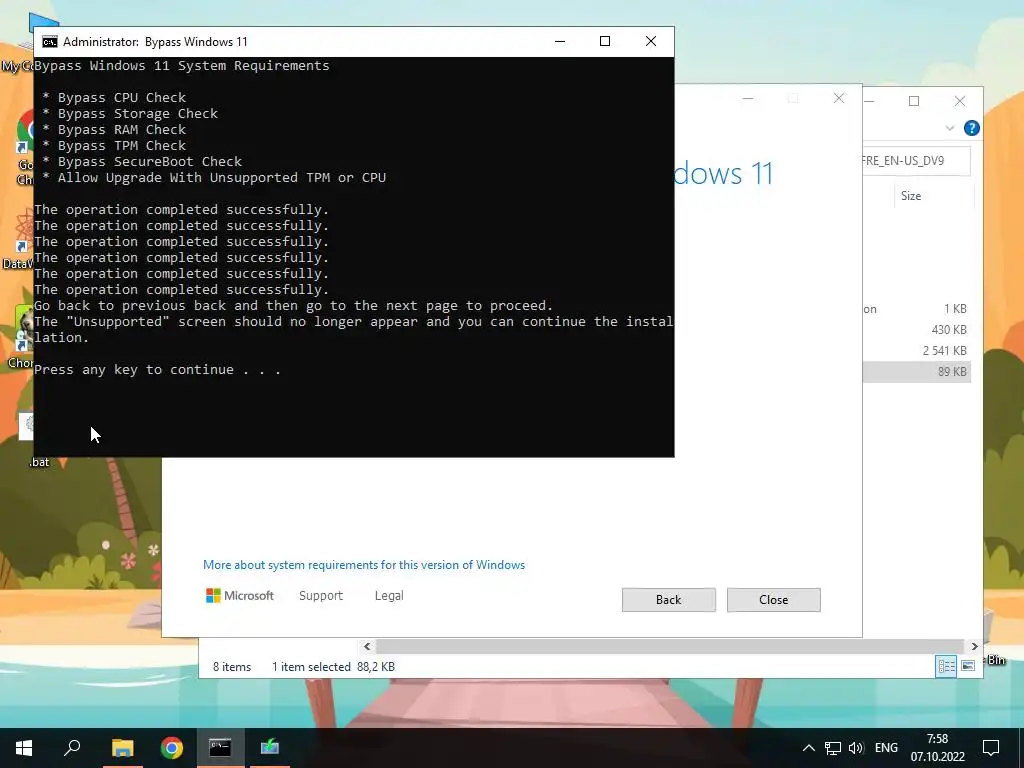The image size is (1024, 768).
Task: Open the clock and date flyout
Action: click(x=938, y=748)
